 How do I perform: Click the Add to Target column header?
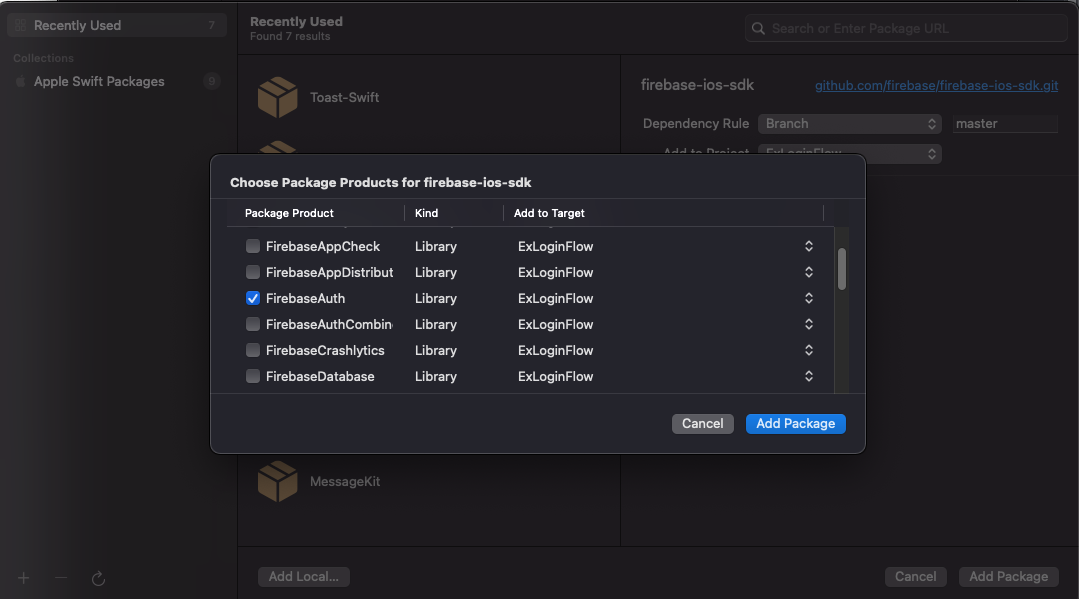coord(549,213)
